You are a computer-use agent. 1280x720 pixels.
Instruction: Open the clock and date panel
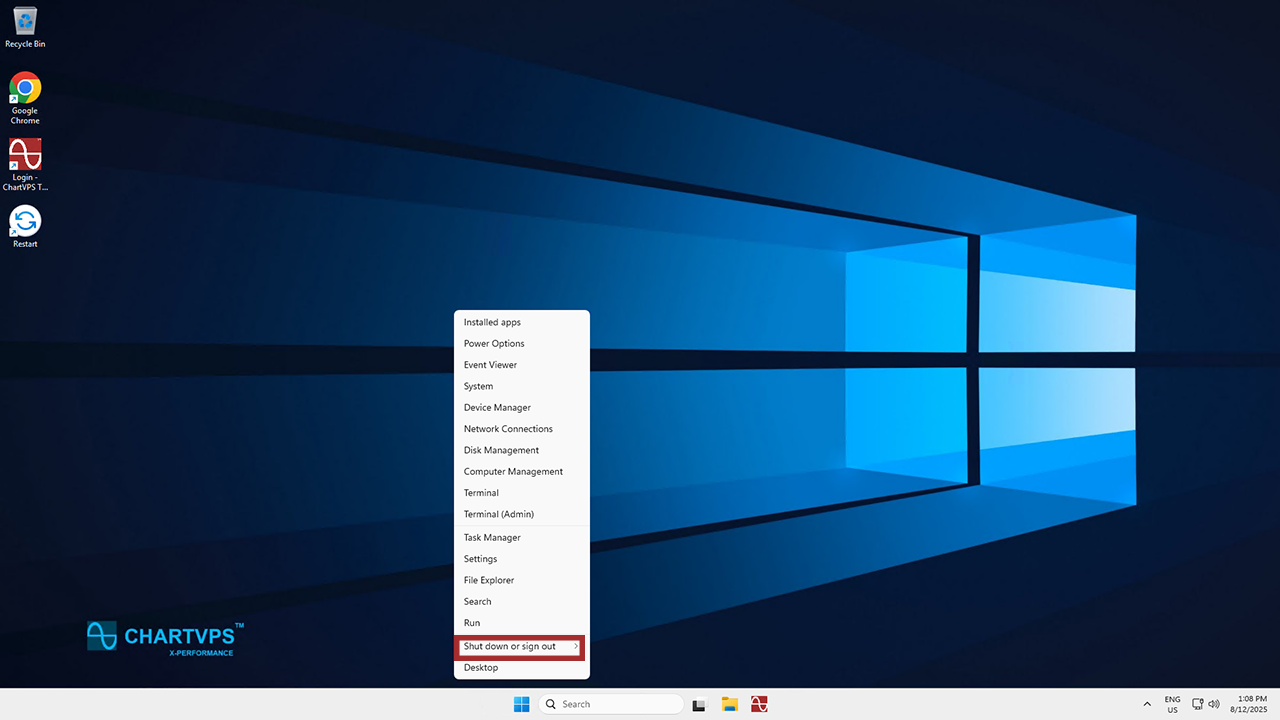1252,704
